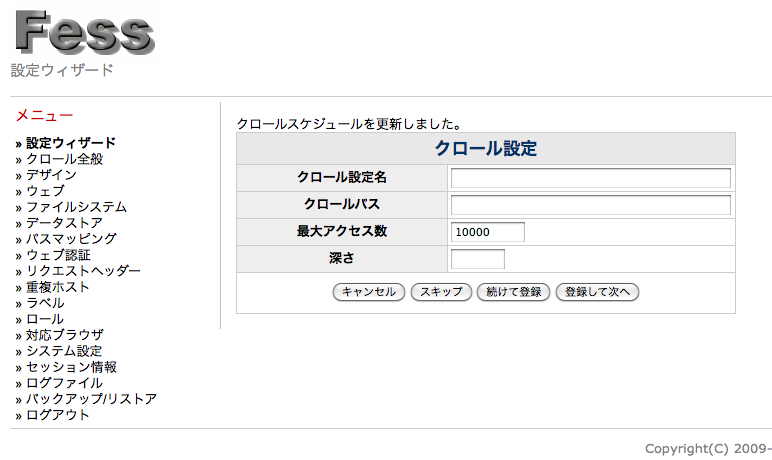Click ログアウト to sign out
Image resolution: width=772 pixels, height=460 pixels.
(x=58, y=415)
